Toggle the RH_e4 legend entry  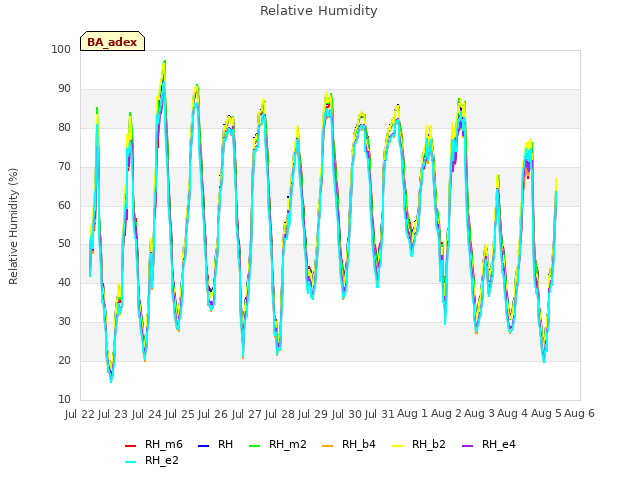pos(489,444)
